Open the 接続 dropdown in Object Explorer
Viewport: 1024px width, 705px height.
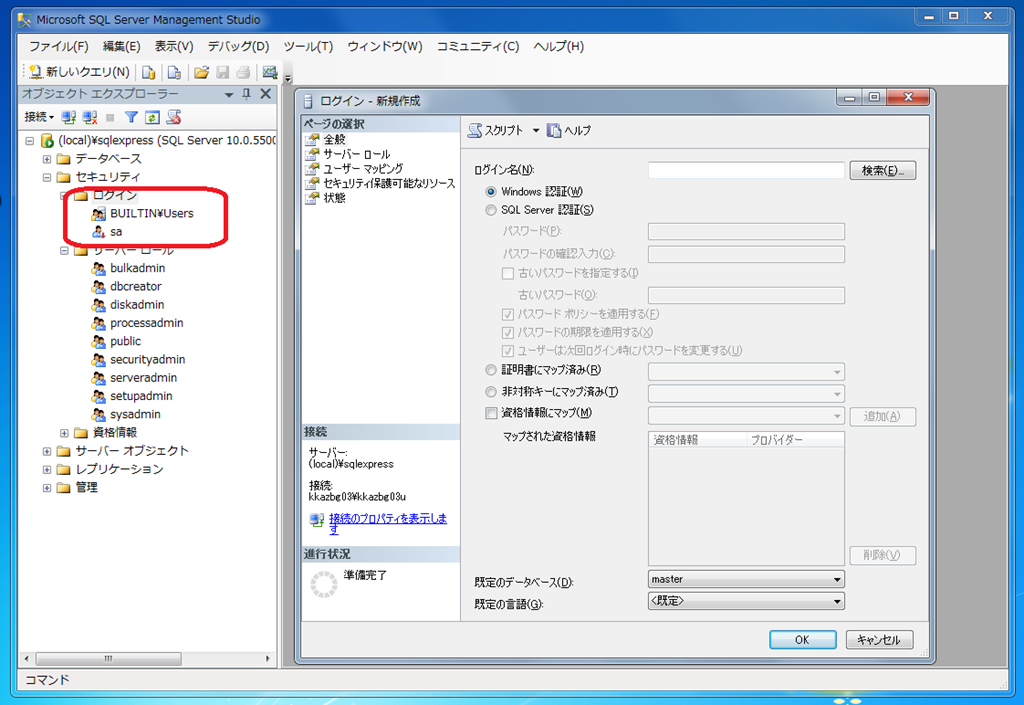(39, 118)
